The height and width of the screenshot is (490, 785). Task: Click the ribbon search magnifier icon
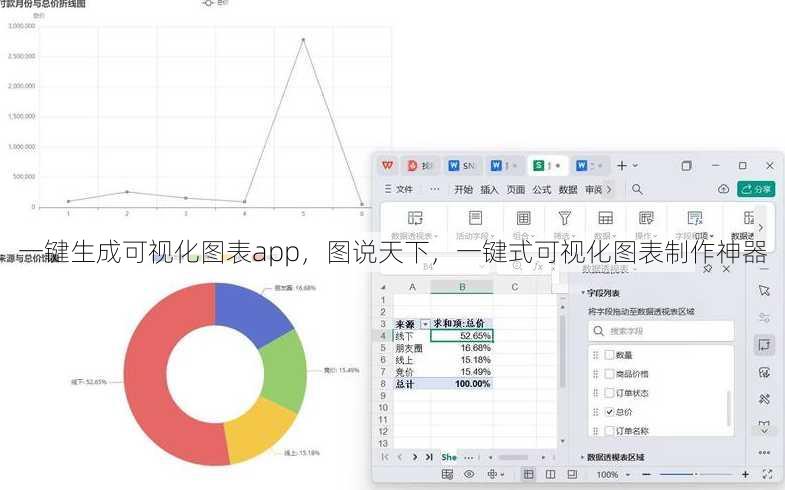(637, 189)
